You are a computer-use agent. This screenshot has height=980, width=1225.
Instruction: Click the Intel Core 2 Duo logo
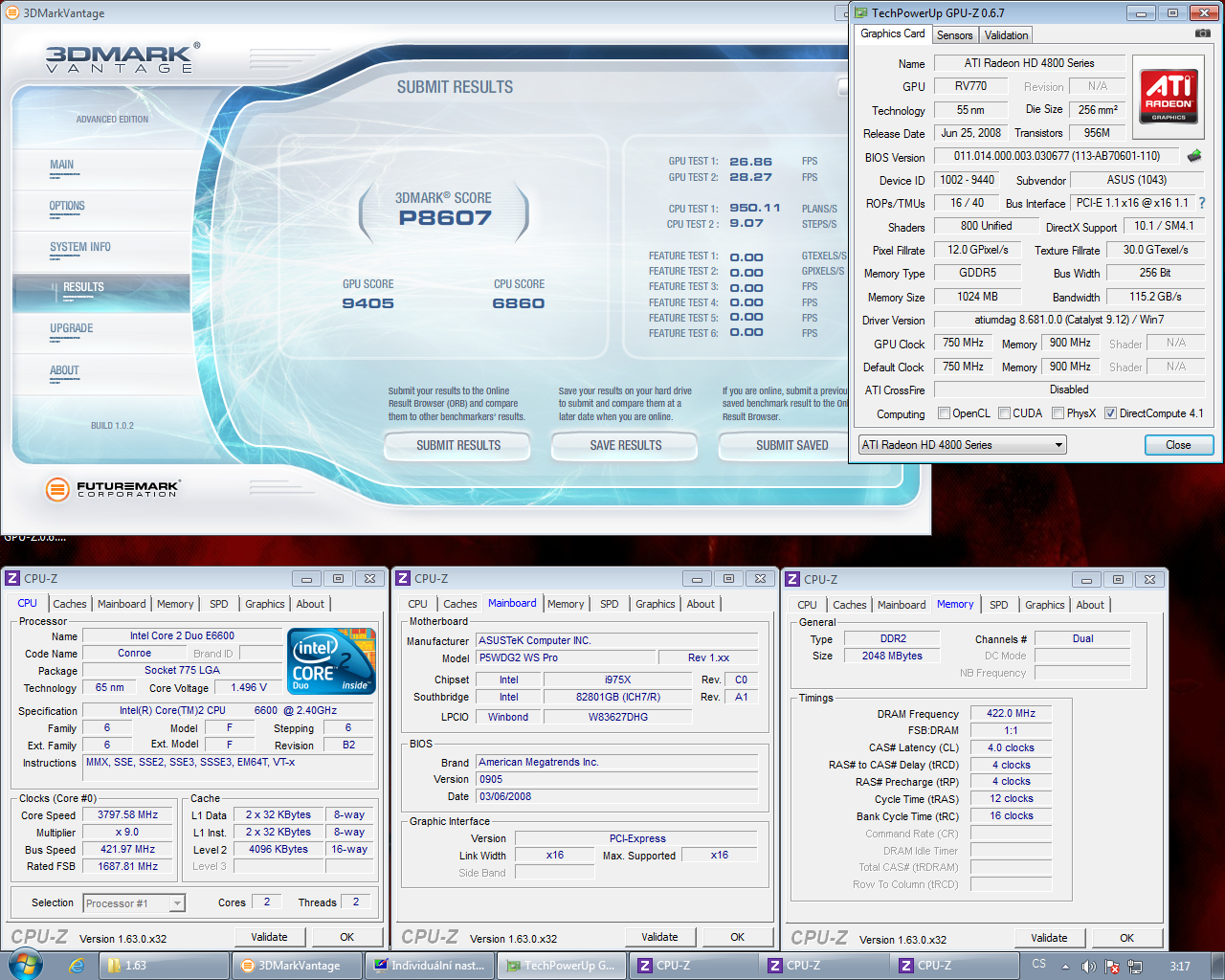tap(331, 661)
